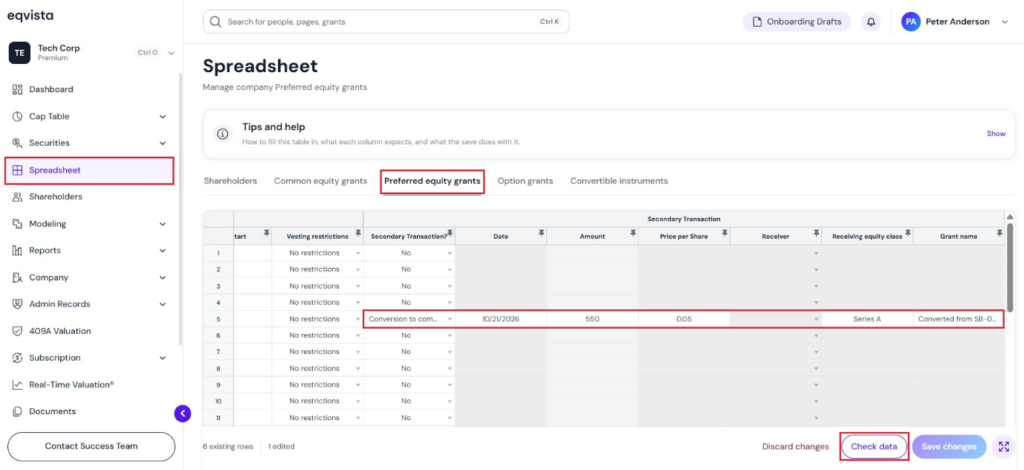Image resolution: width=1024 pixels, height=470 pixels.
Task: Click the Tips and help info icon
Action: pos(223,134)
